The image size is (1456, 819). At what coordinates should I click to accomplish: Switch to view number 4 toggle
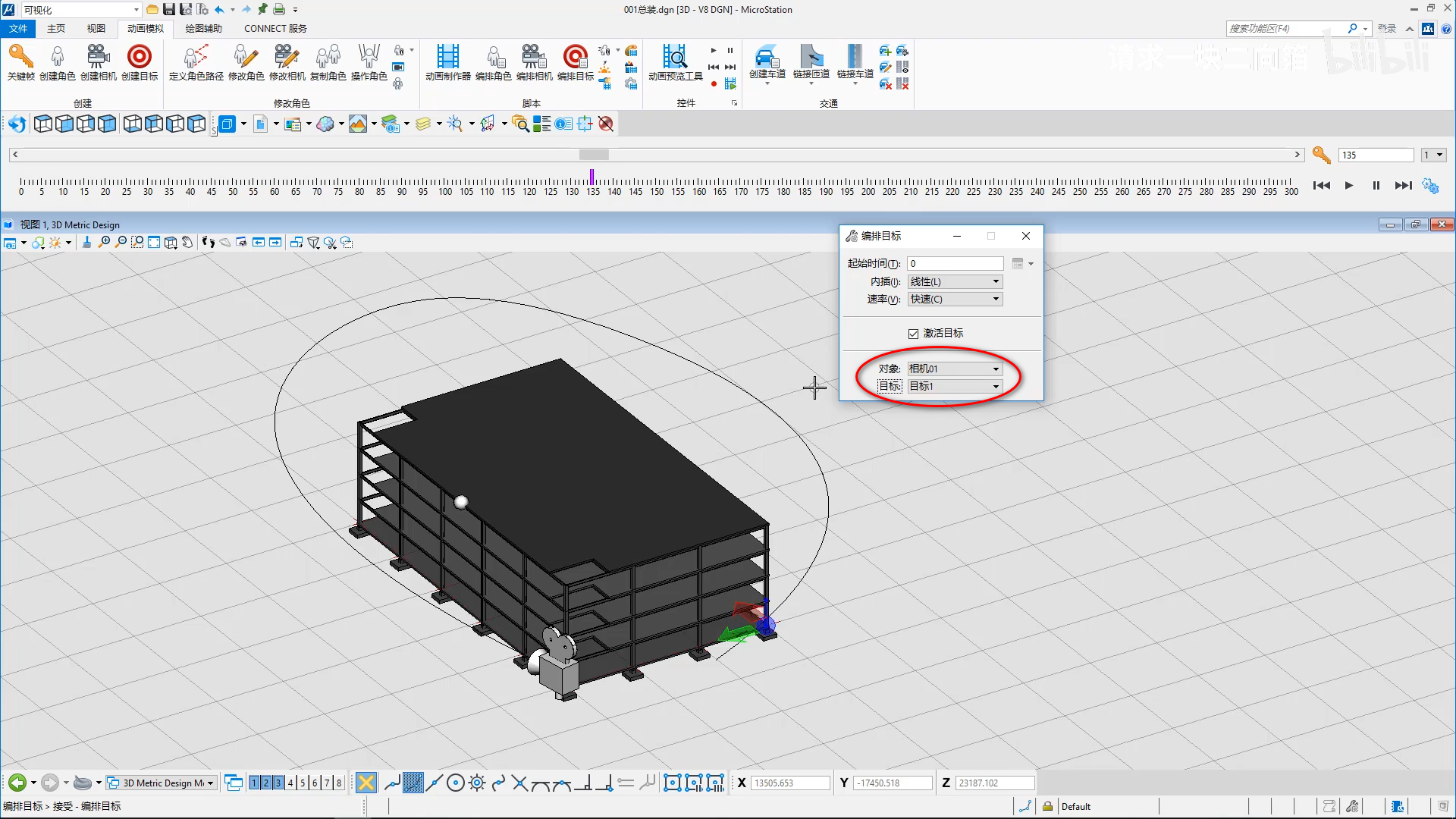[290, 783]
